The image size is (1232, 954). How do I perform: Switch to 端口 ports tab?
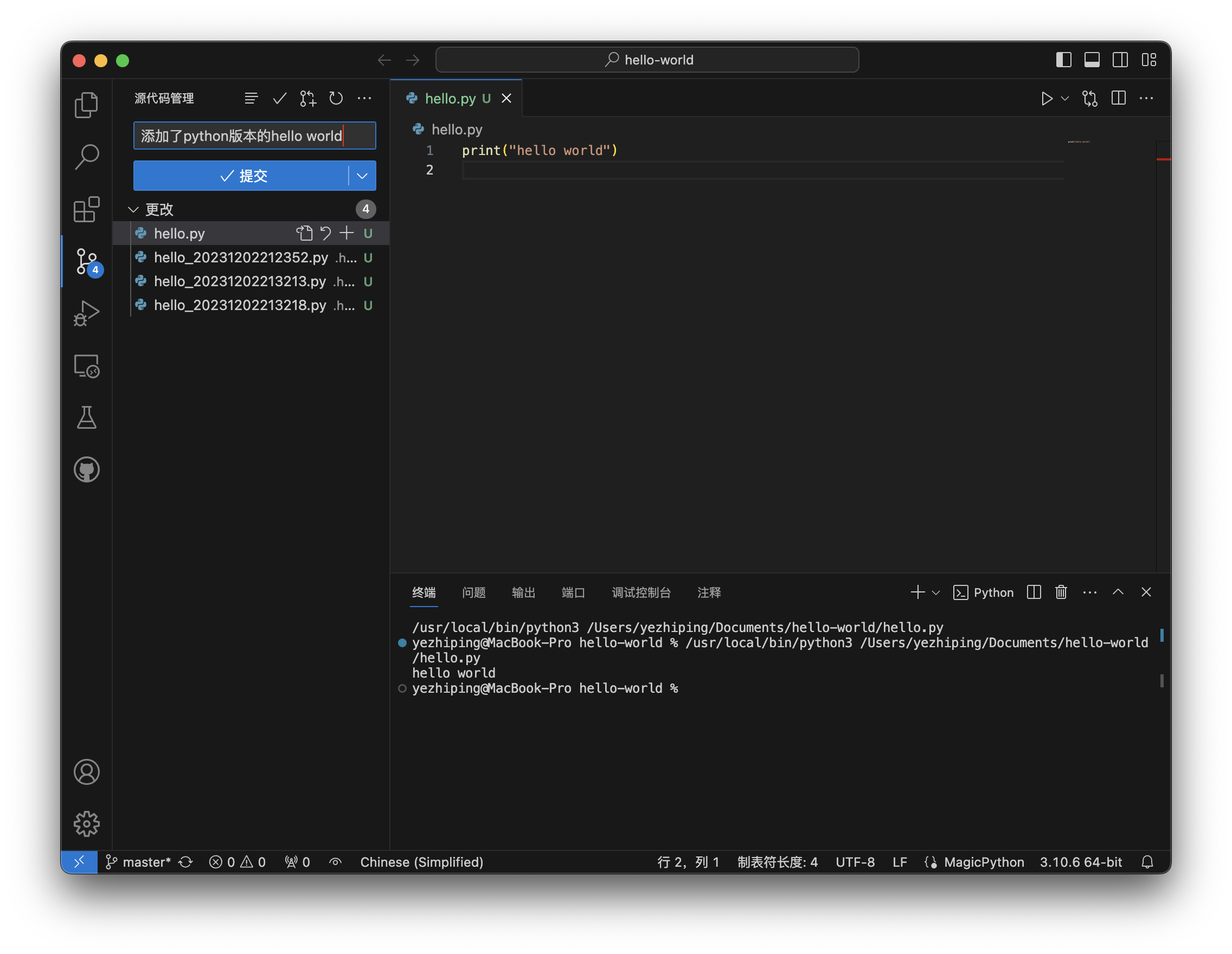tap(574, 592)
